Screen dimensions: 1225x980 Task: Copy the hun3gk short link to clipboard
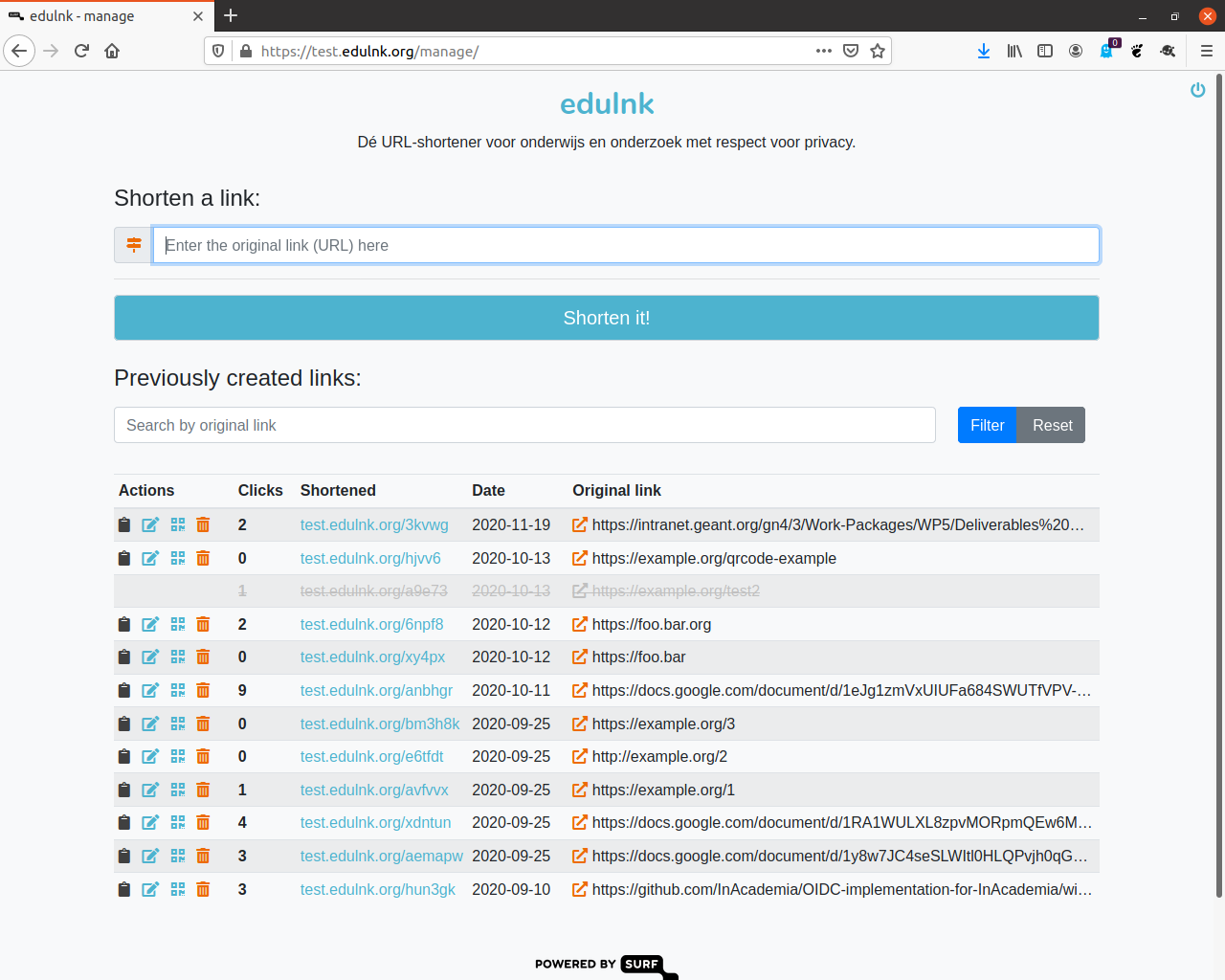click(123, 889)
